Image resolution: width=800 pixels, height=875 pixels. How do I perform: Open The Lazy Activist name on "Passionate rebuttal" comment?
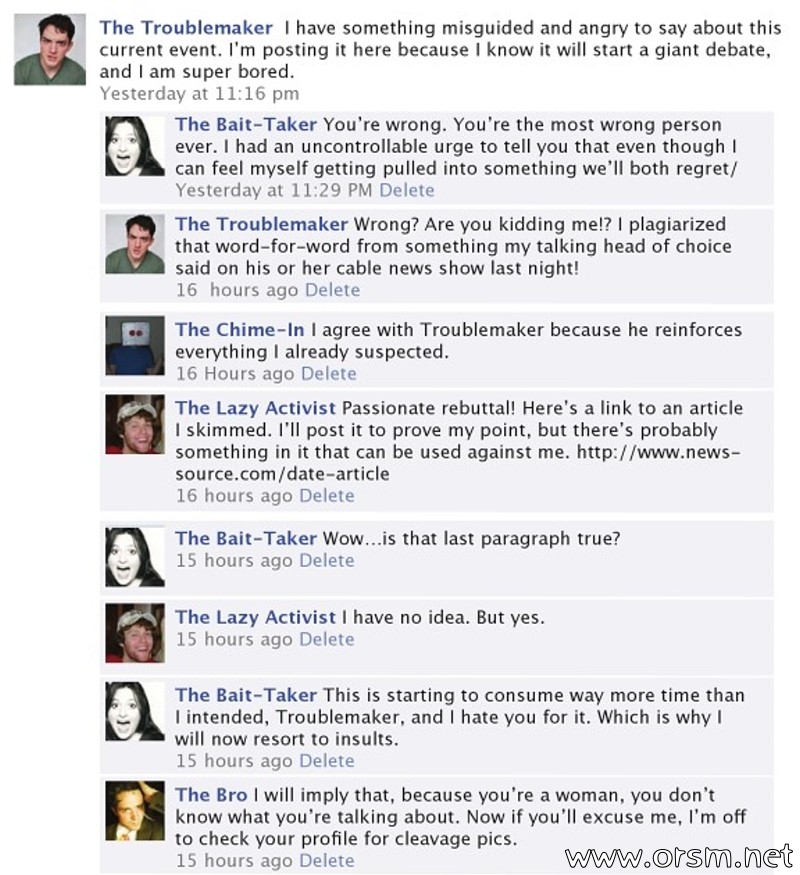point(256,408)
